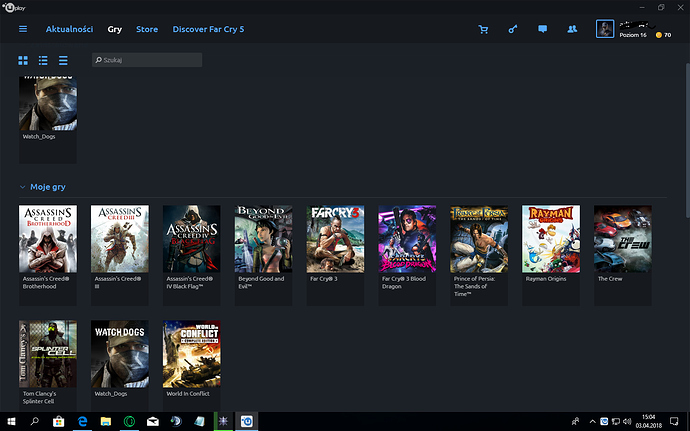Click the Uplay logo
Viewport: 690px width, 431px height.
14,7
